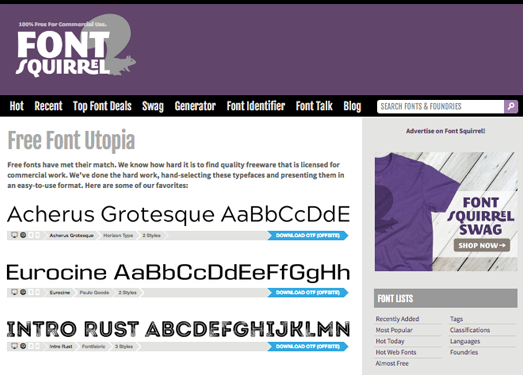Click the Intro Rust font sample preview
523x375 pixels.
[178, 329]
